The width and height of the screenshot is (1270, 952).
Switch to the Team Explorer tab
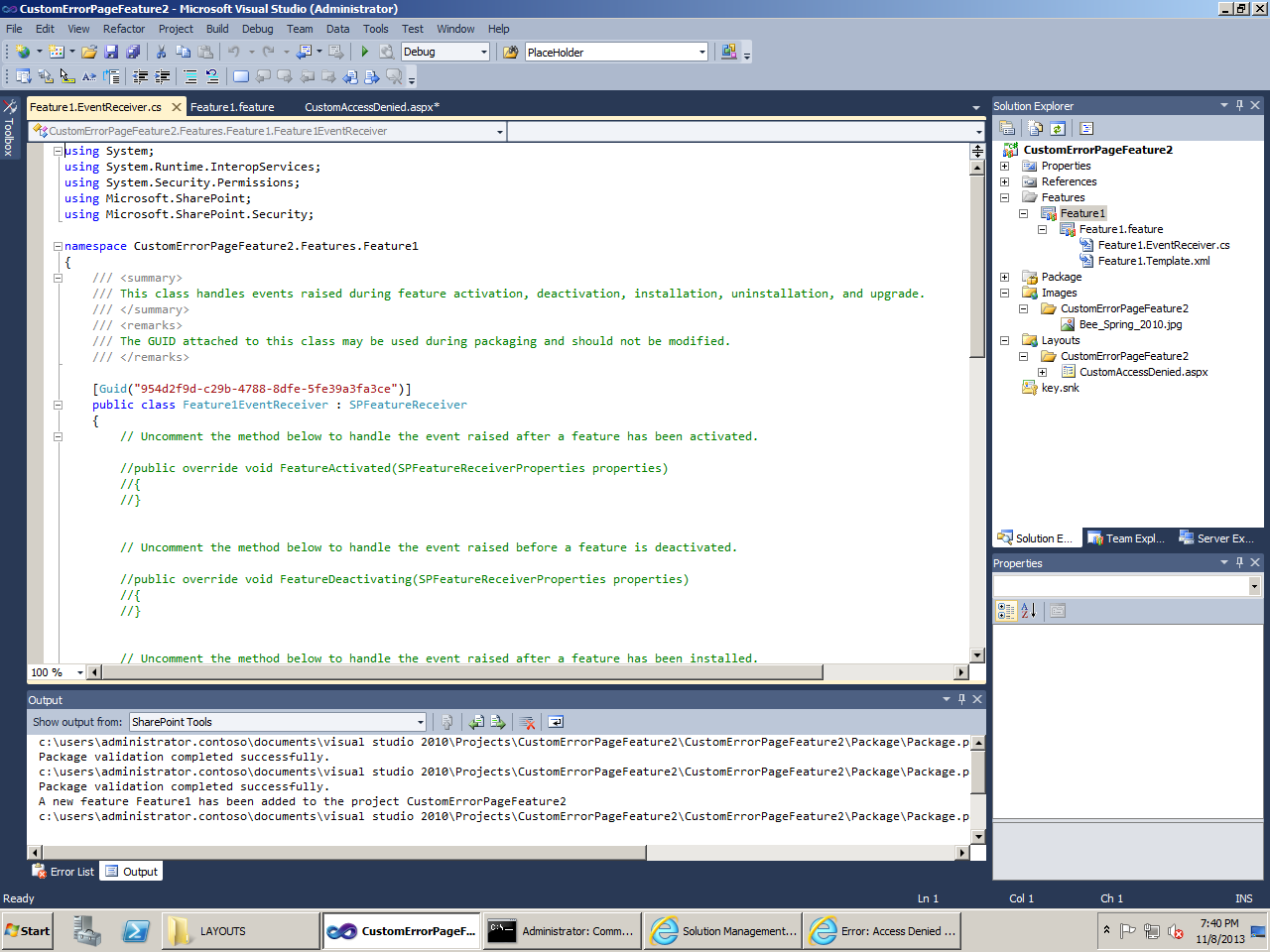1126,538
